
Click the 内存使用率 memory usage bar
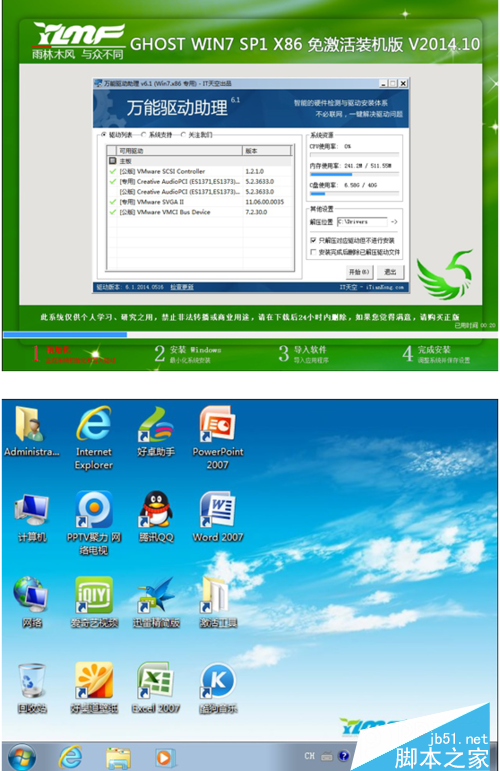pyautogui.click(x=354, y=174)
